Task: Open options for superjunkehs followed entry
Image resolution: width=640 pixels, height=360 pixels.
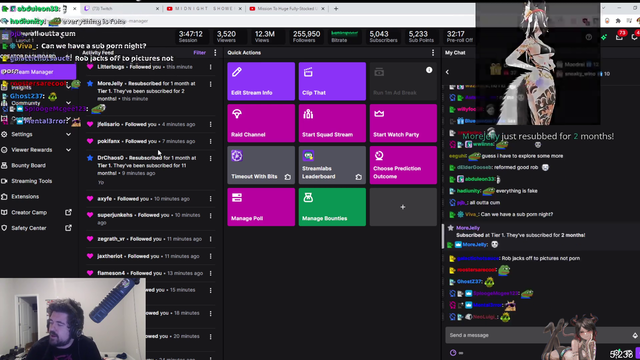Action: [x=211, y=216]
